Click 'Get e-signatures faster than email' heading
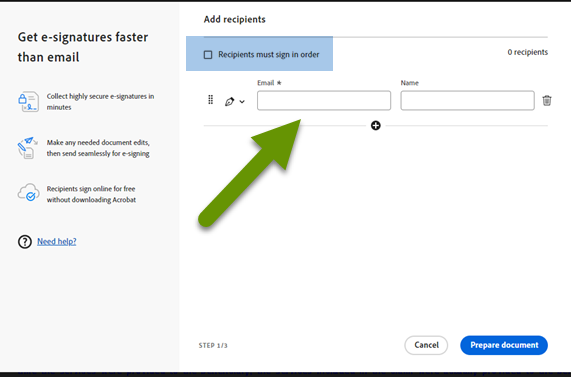The image size is (571, 377). click(x=83, y=47)
